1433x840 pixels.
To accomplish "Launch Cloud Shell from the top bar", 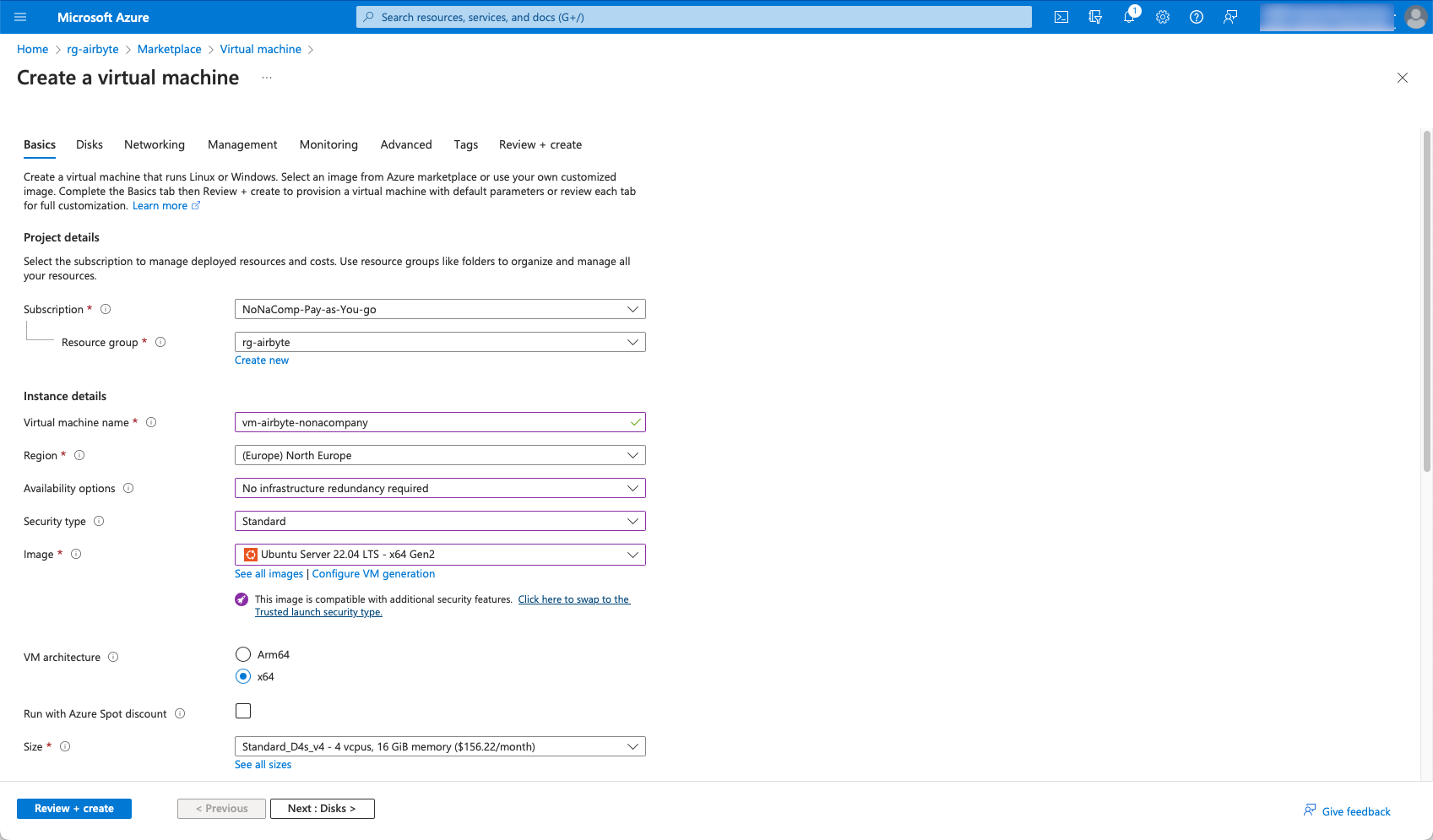I will coord(1061,17).
